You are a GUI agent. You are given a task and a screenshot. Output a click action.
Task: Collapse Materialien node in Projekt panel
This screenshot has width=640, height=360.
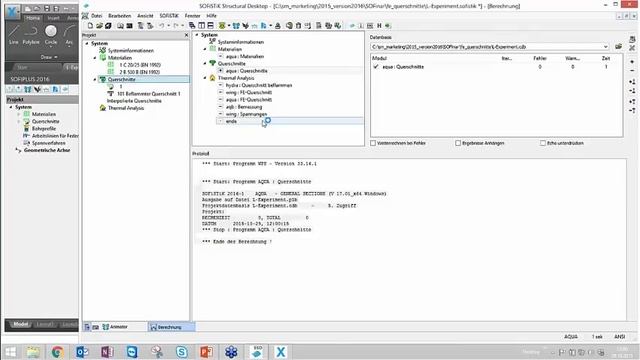point(95,58)
